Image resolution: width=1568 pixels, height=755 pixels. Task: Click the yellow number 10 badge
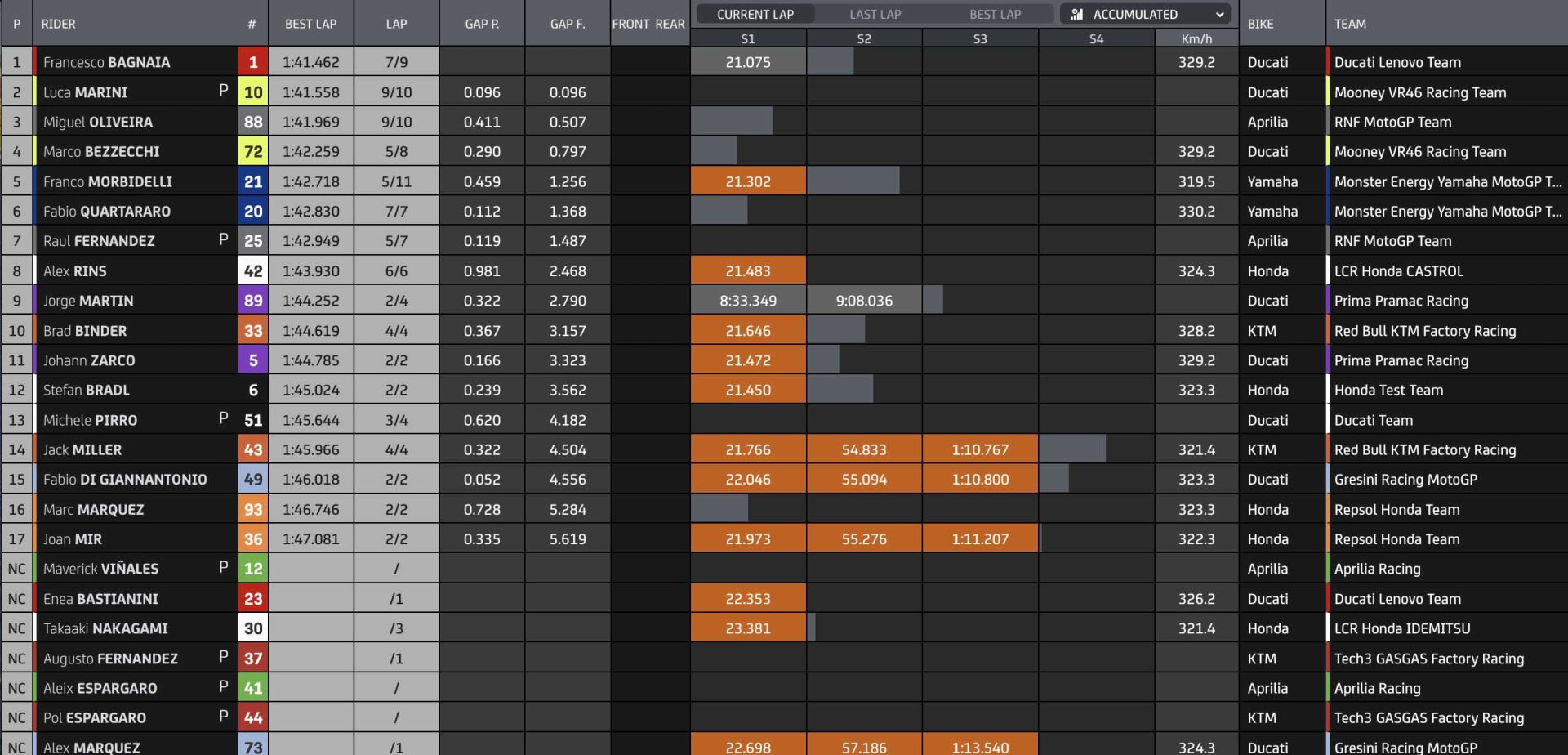pyautogui.click(x=253, y=92)
